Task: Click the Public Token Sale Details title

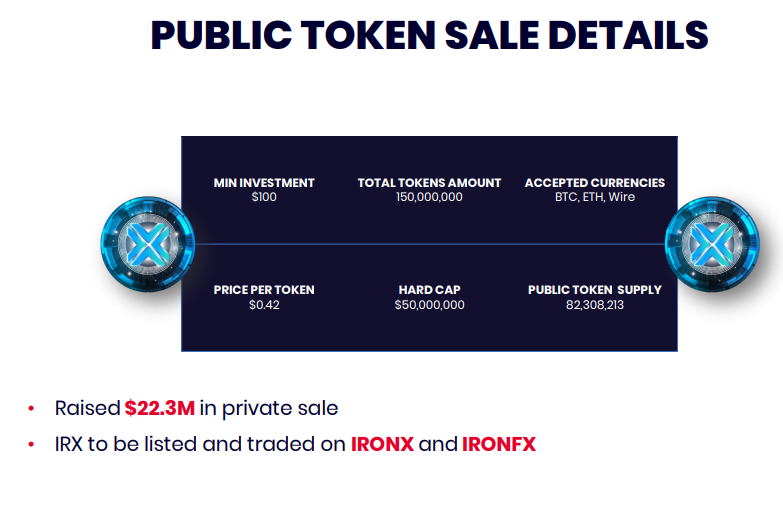Action: click(x=429, y=35)
